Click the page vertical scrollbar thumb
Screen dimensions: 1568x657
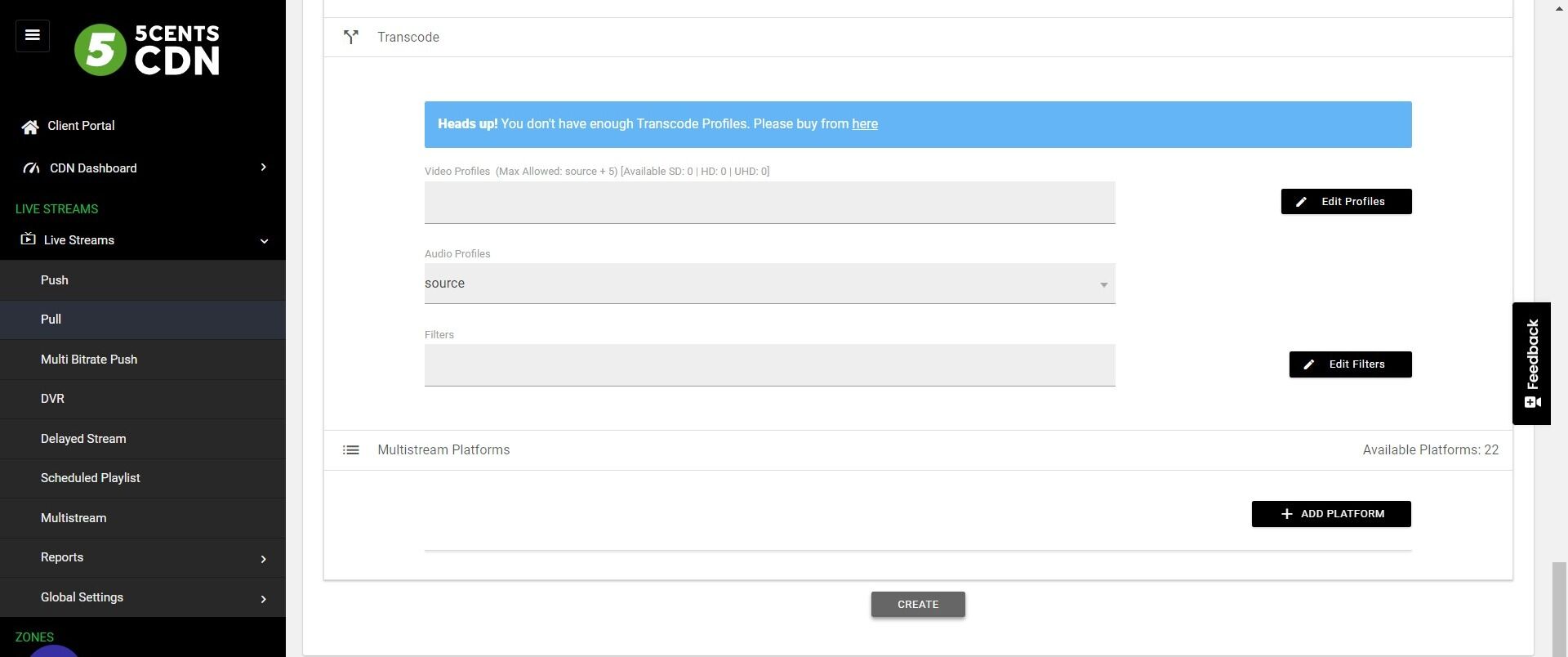(1560, 609)
